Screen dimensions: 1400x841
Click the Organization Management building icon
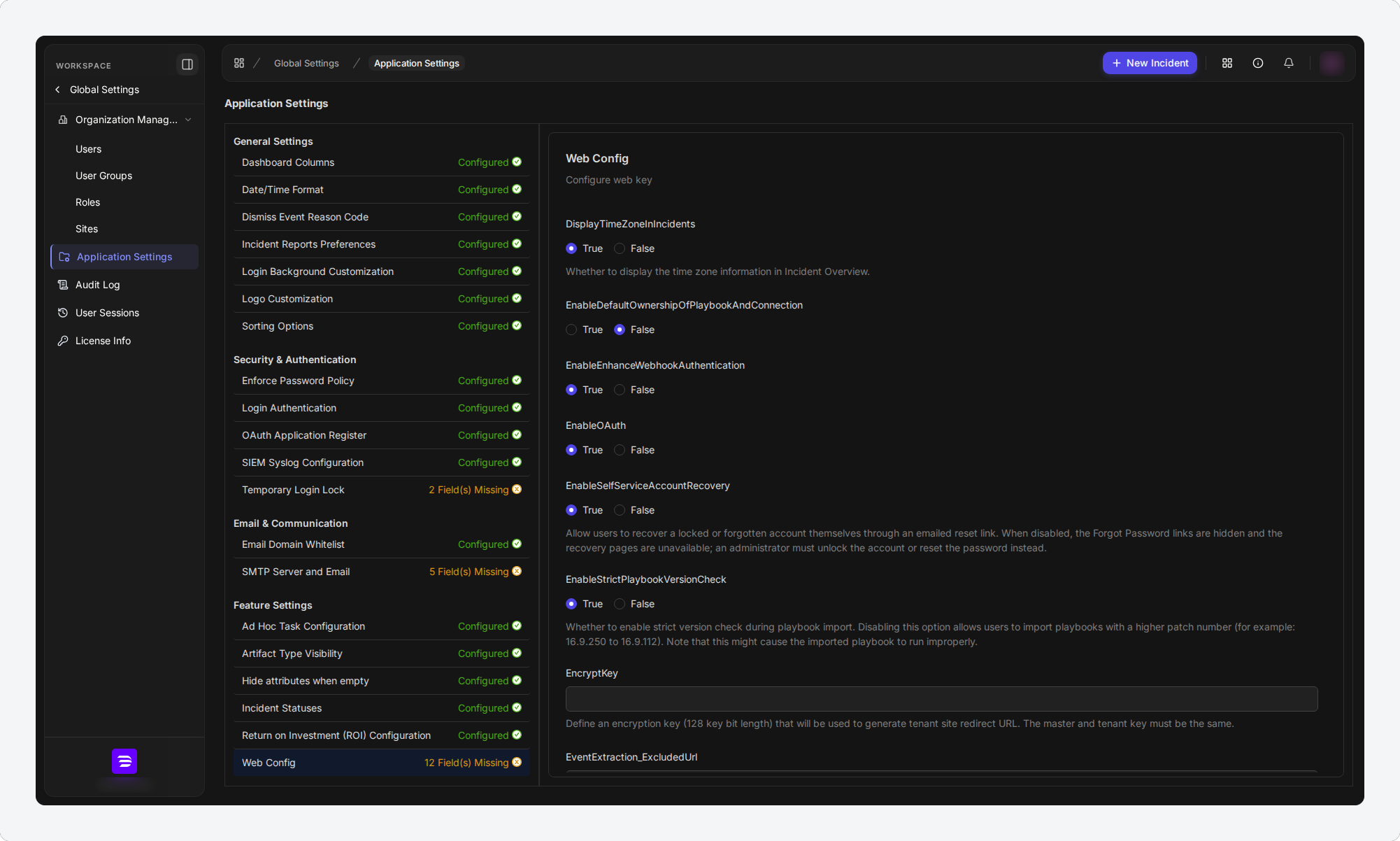(63, 120)
